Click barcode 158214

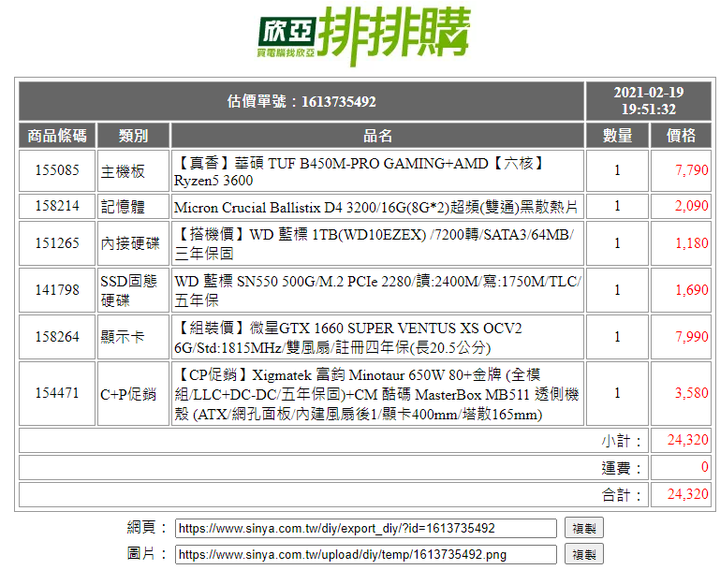click(x=57, y=206)
